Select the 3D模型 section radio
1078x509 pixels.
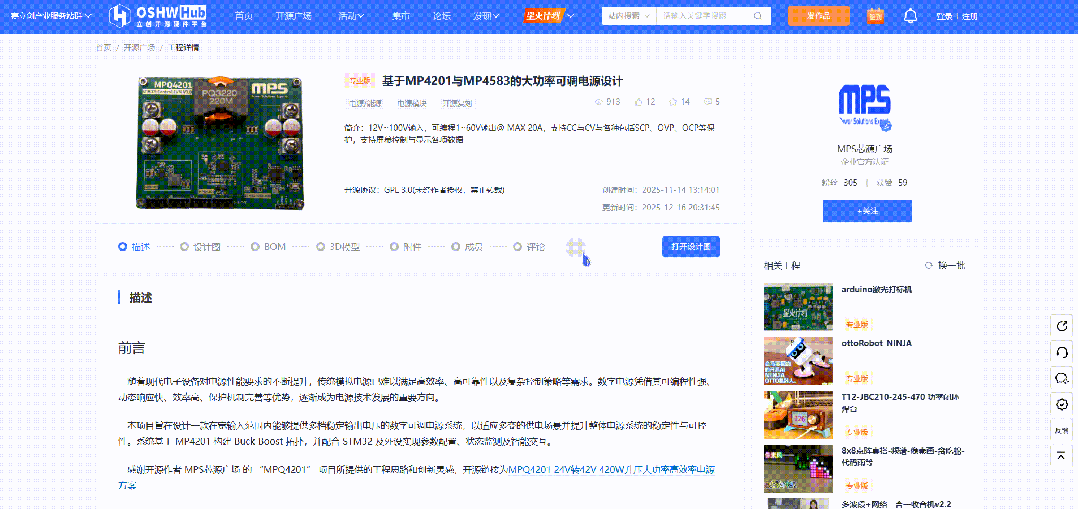(321, 247)
